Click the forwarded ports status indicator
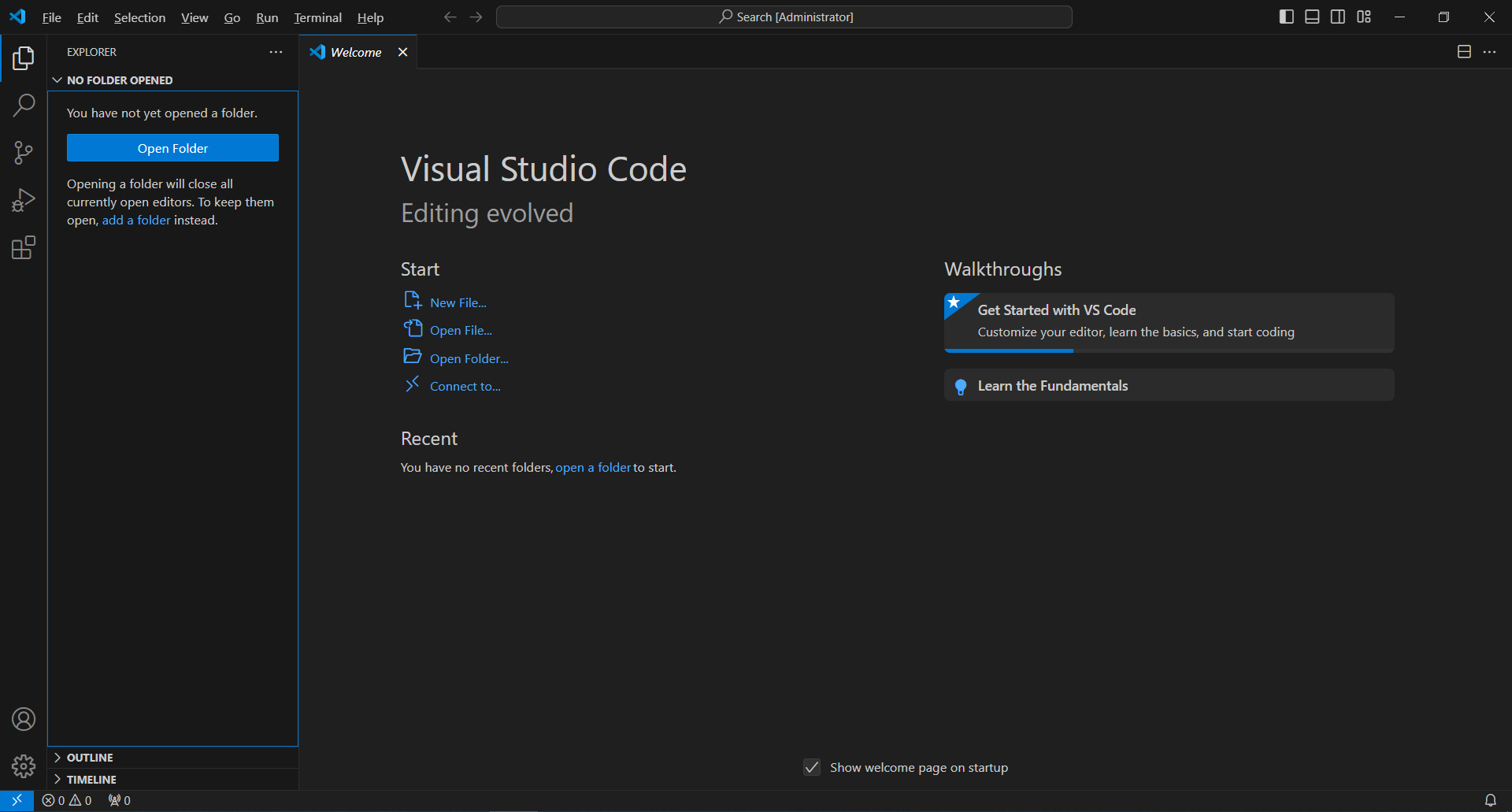The height and width of the screenshot is (812, 1512). [120, 800]
